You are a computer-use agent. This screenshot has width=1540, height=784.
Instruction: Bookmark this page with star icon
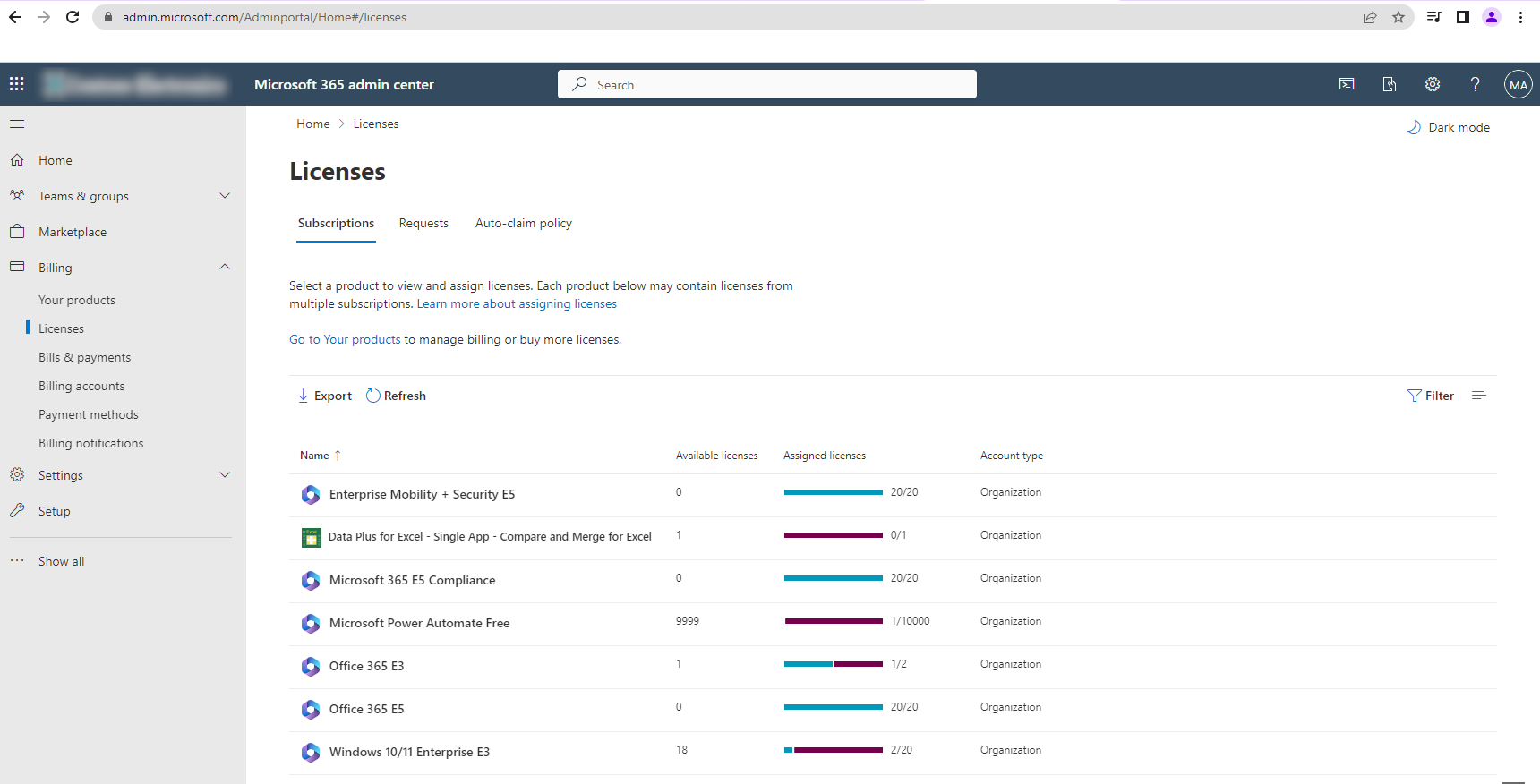[1399, 17]
